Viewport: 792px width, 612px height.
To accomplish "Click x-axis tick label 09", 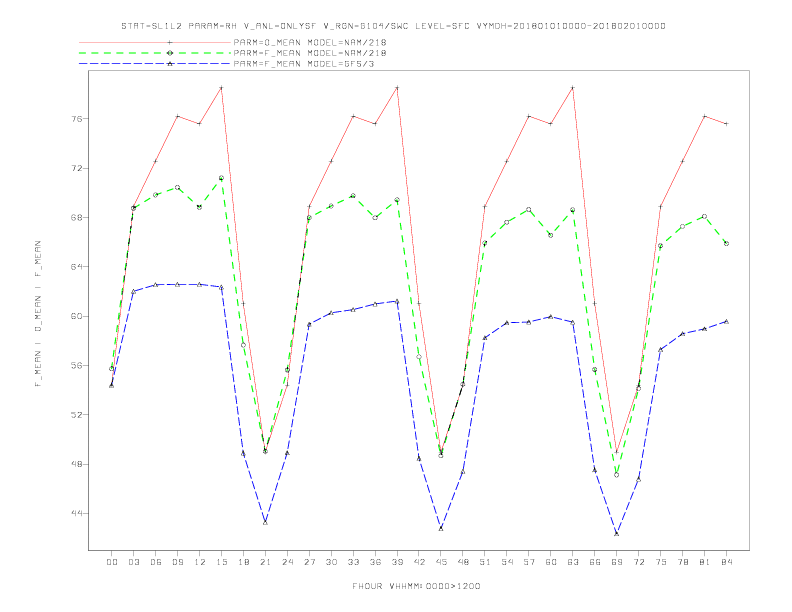I will tap(177, 562).
